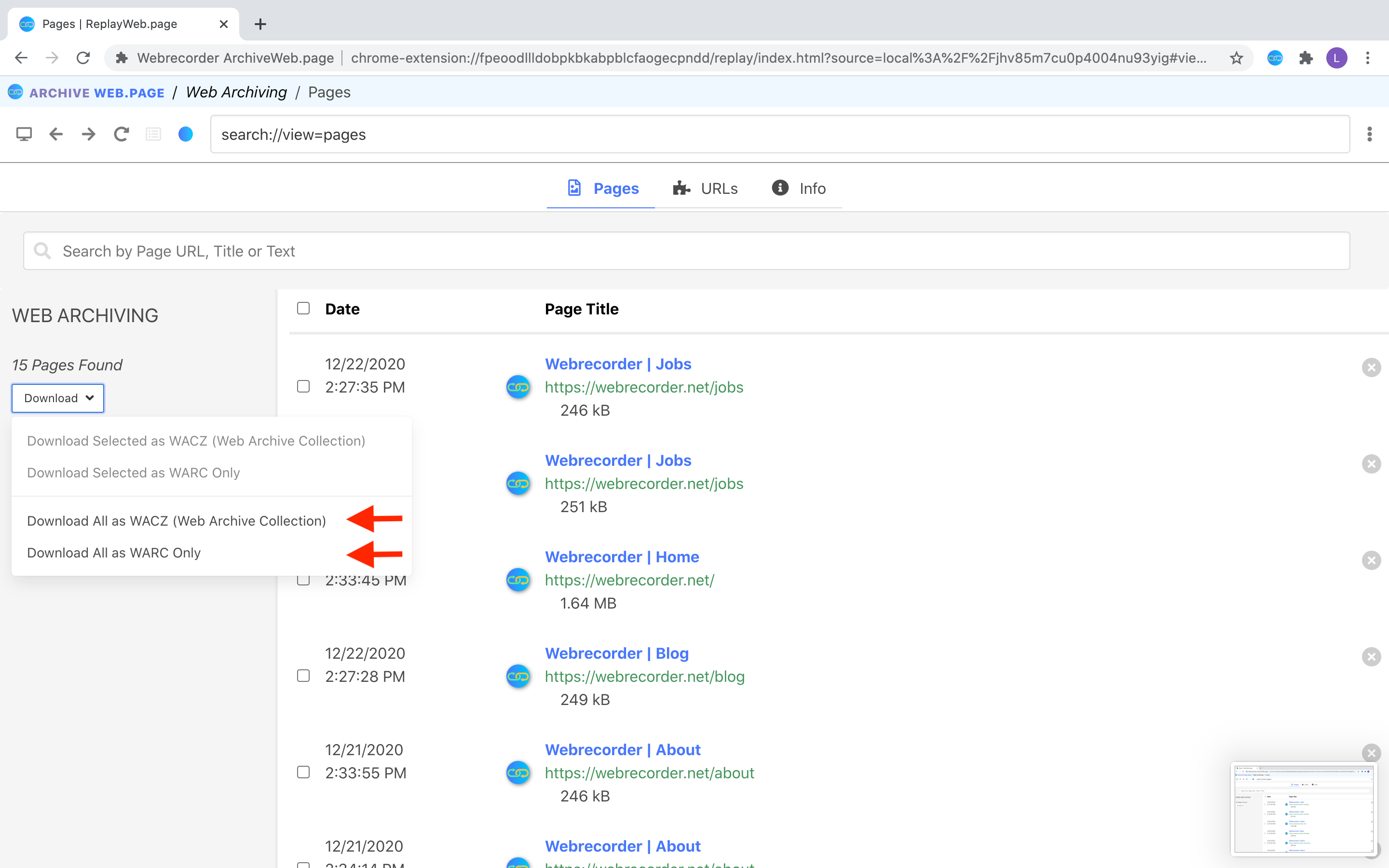Click favicon of About 246 kB row
Viewport: 1389px width, 868px height.
pyautogui.click(x=517, y=773)
